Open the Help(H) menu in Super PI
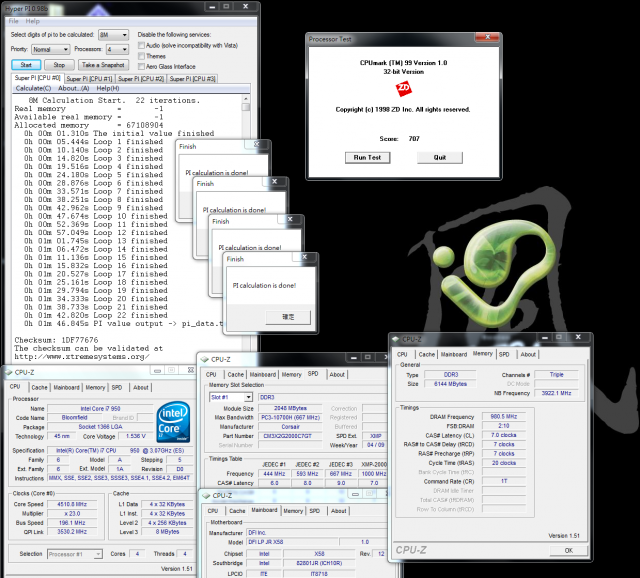This screenshot has width=640, height=578. [108, 89]
